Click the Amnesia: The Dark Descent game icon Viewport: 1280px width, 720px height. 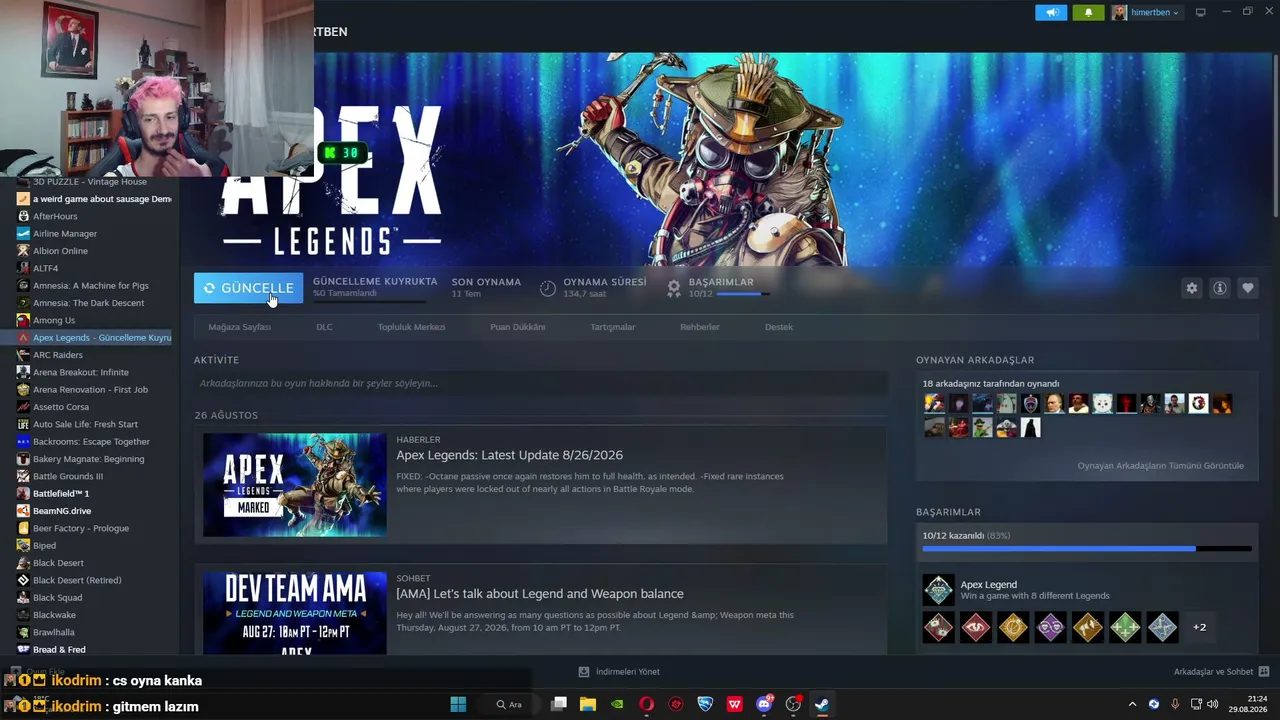(x=23, y=303)
